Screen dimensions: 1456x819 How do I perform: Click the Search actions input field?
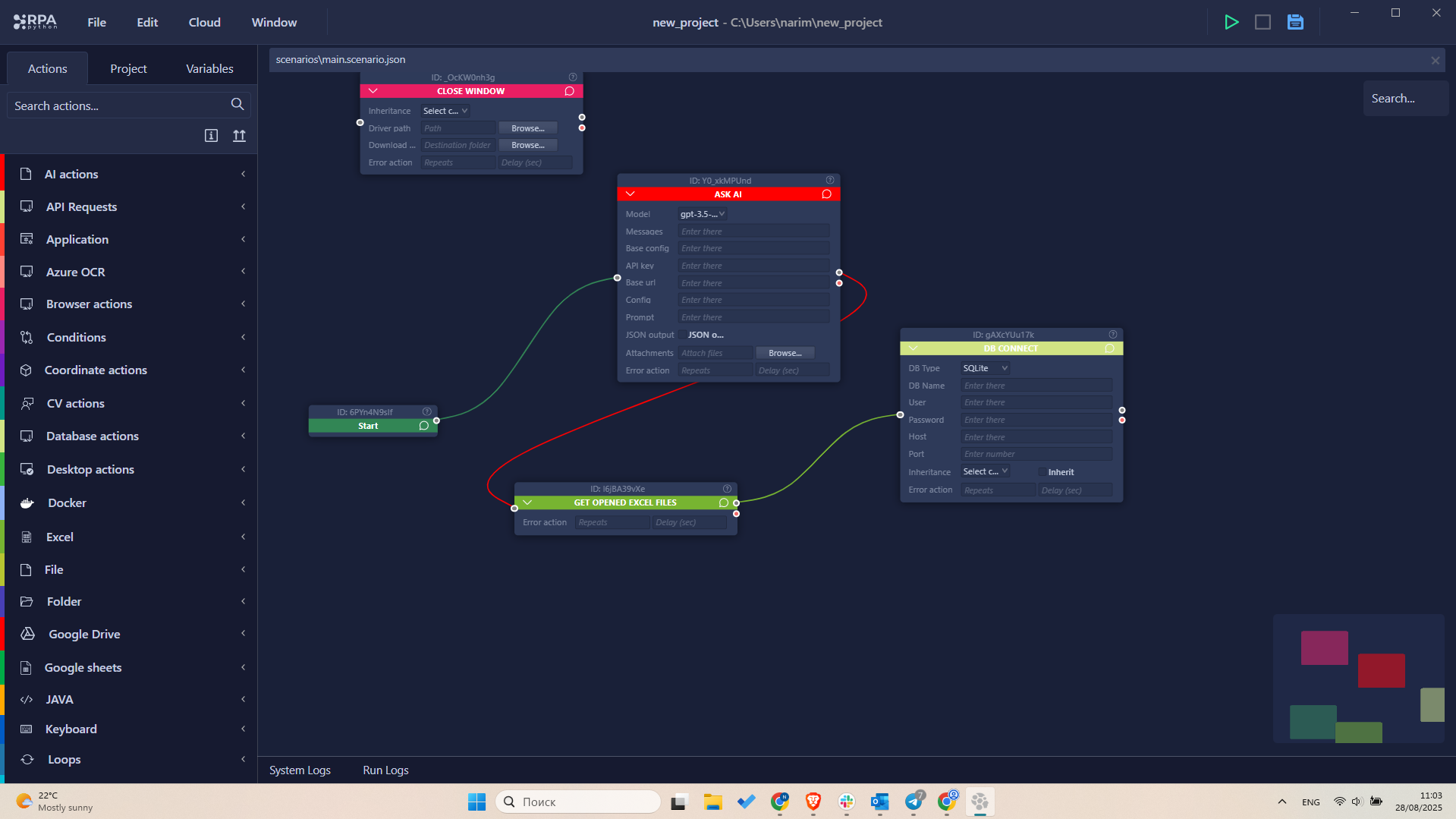[120, 106]
